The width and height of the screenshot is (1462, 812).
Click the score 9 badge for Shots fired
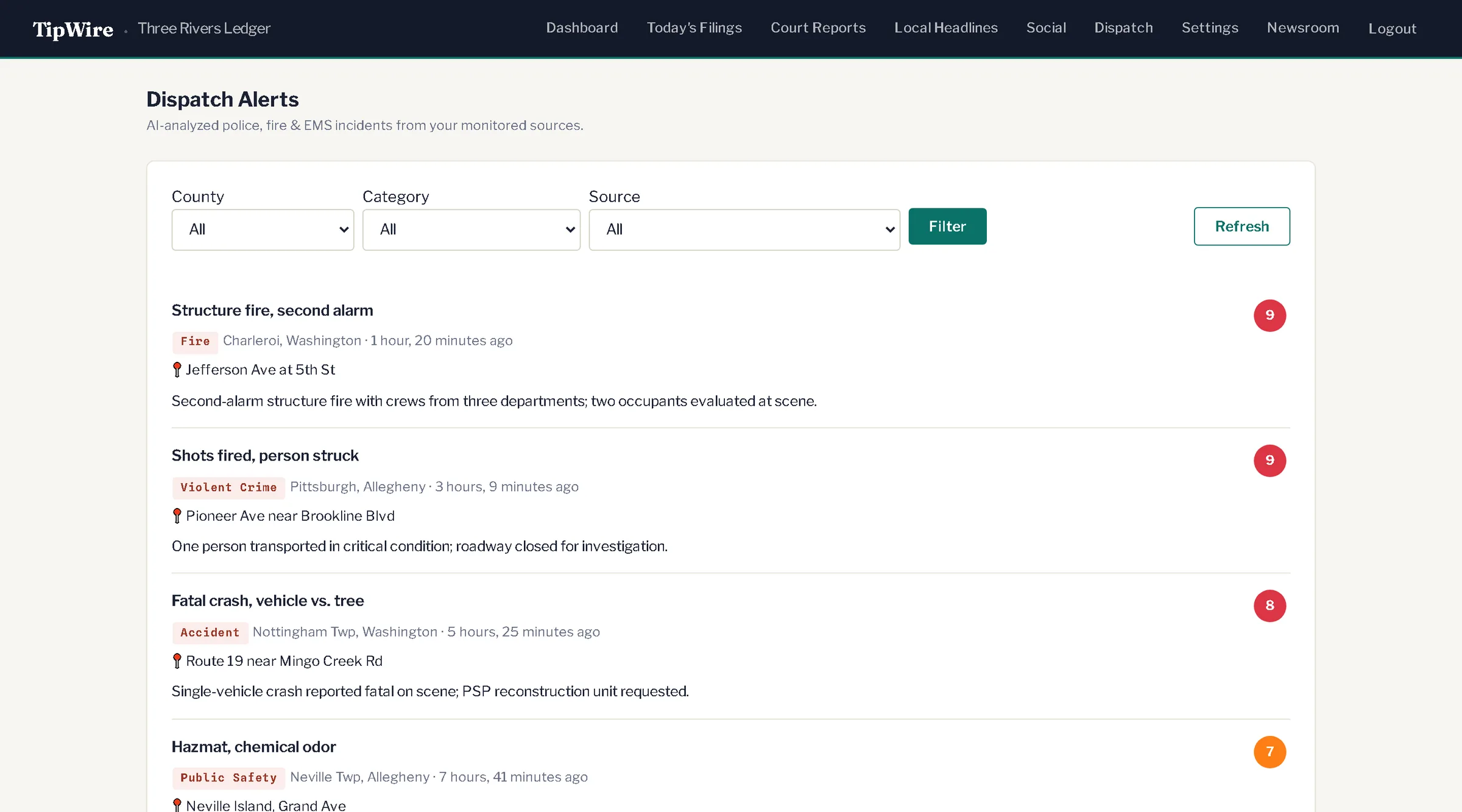coord(1270,461)
